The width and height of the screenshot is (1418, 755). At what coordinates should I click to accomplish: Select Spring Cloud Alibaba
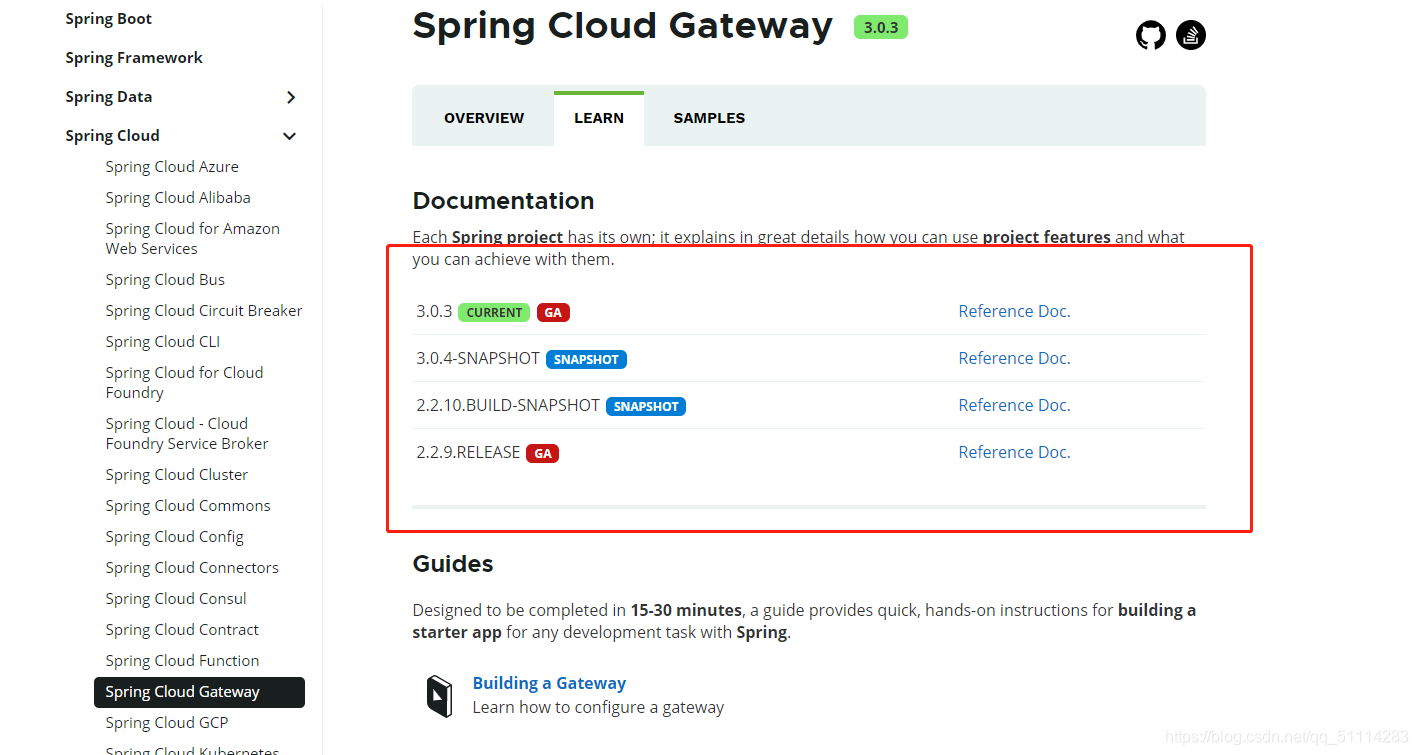[178, 198]
